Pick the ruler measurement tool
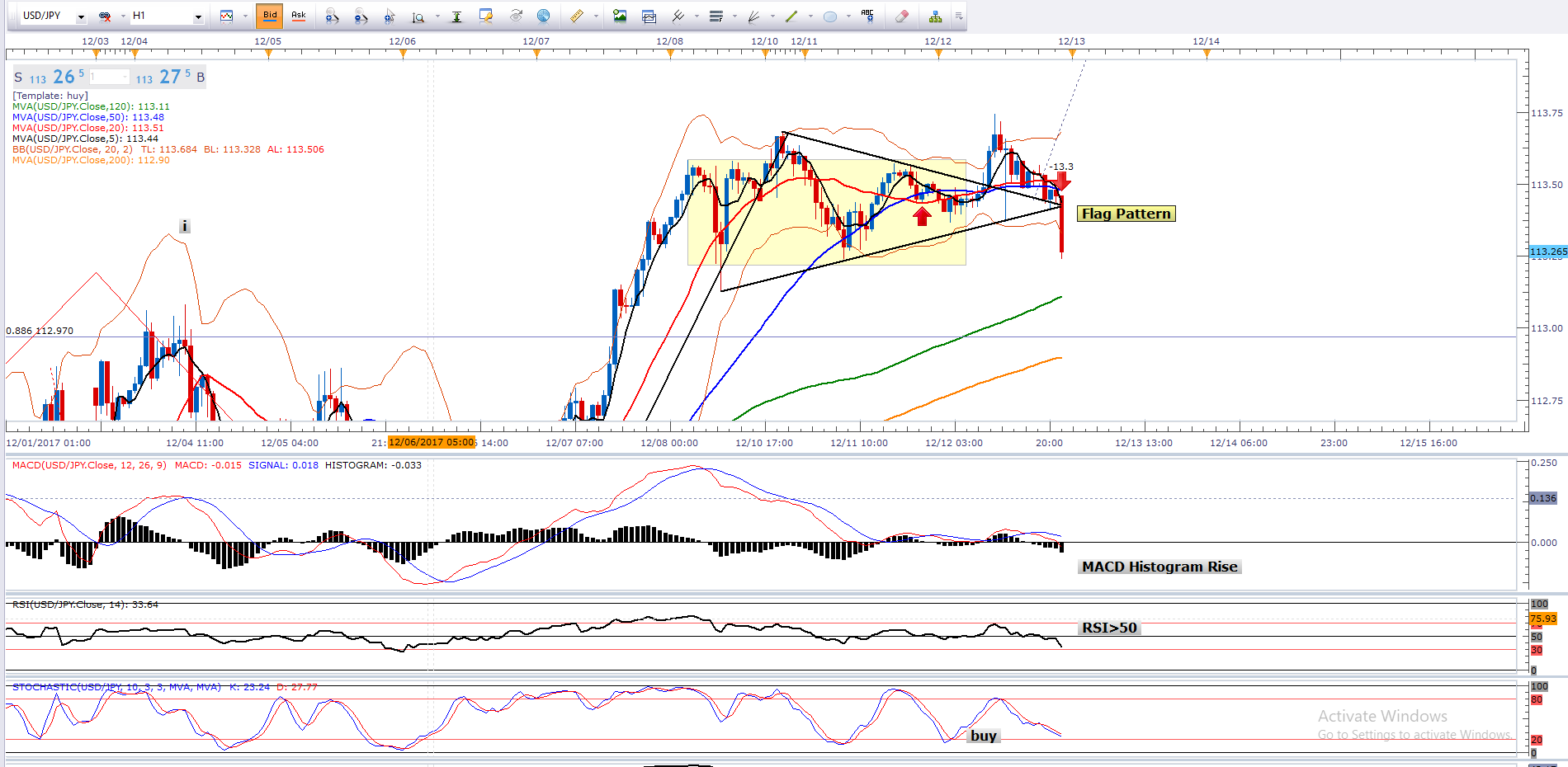The height and width of the screenshot is (767, 1568). tap(577, 16)
